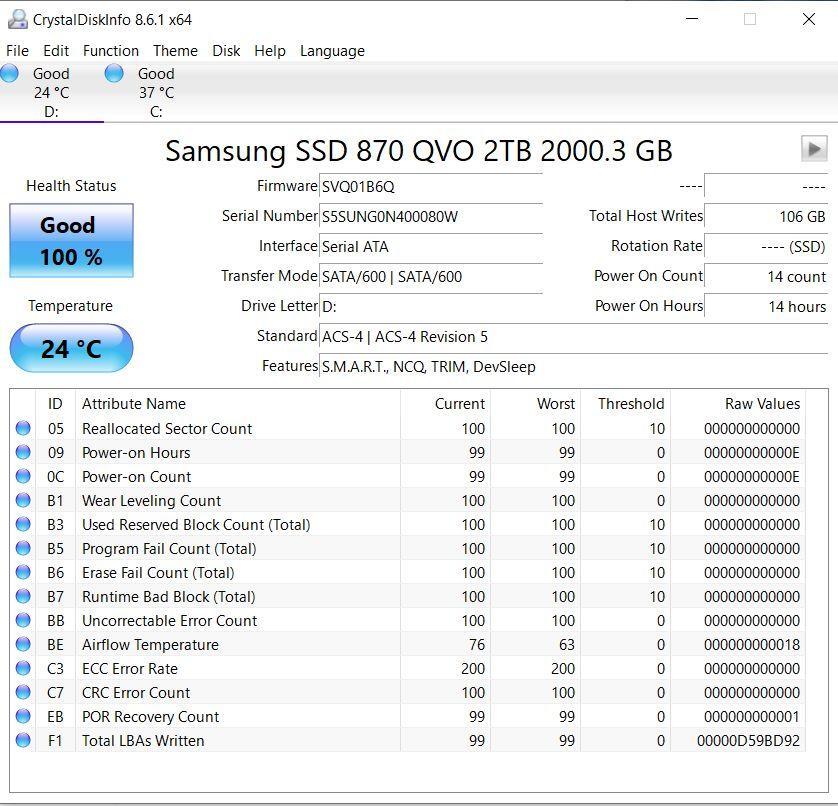
Task: Click the blue status orb above C: drive
Action: pos(114,73)
